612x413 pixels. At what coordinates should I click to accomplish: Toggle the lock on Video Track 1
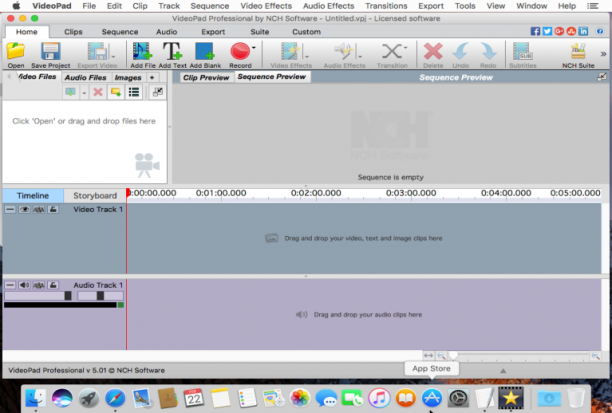53,210
